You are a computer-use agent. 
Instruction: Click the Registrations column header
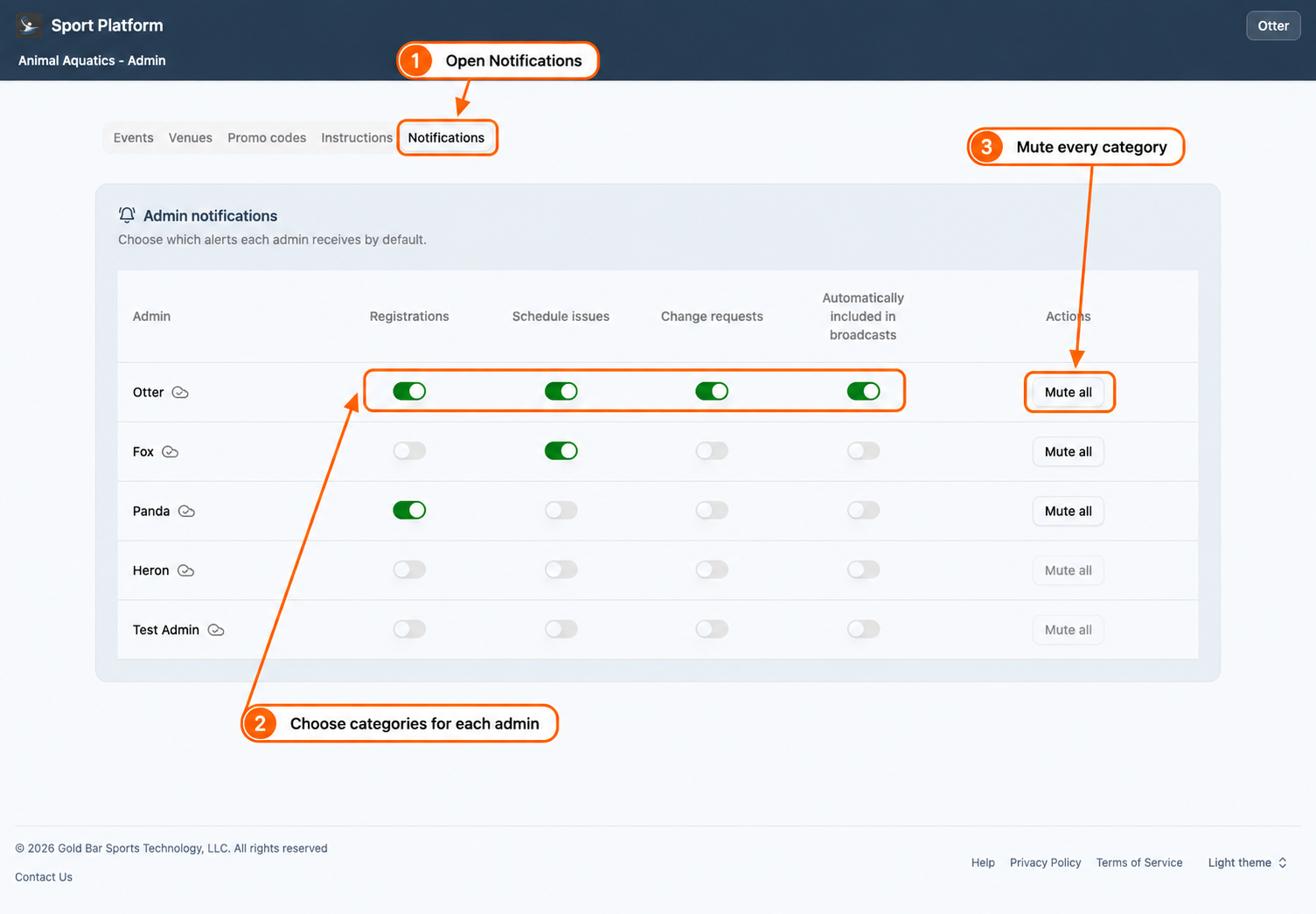(409, 317)
